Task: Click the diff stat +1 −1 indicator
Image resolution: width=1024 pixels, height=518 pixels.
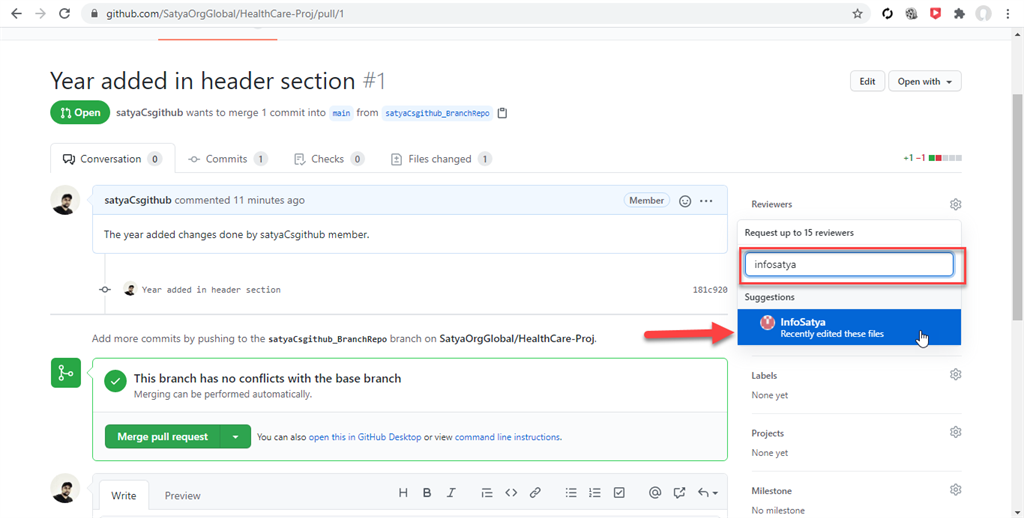Action: tap(932, 158)
